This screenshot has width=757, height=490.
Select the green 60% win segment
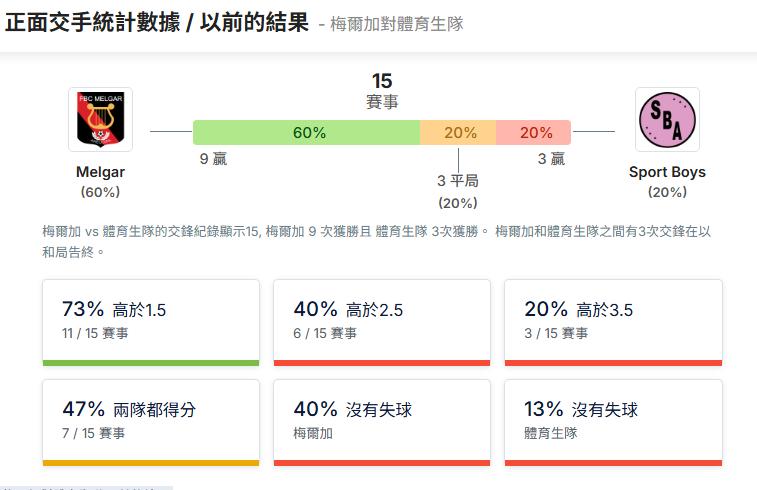tap(307, 133)
